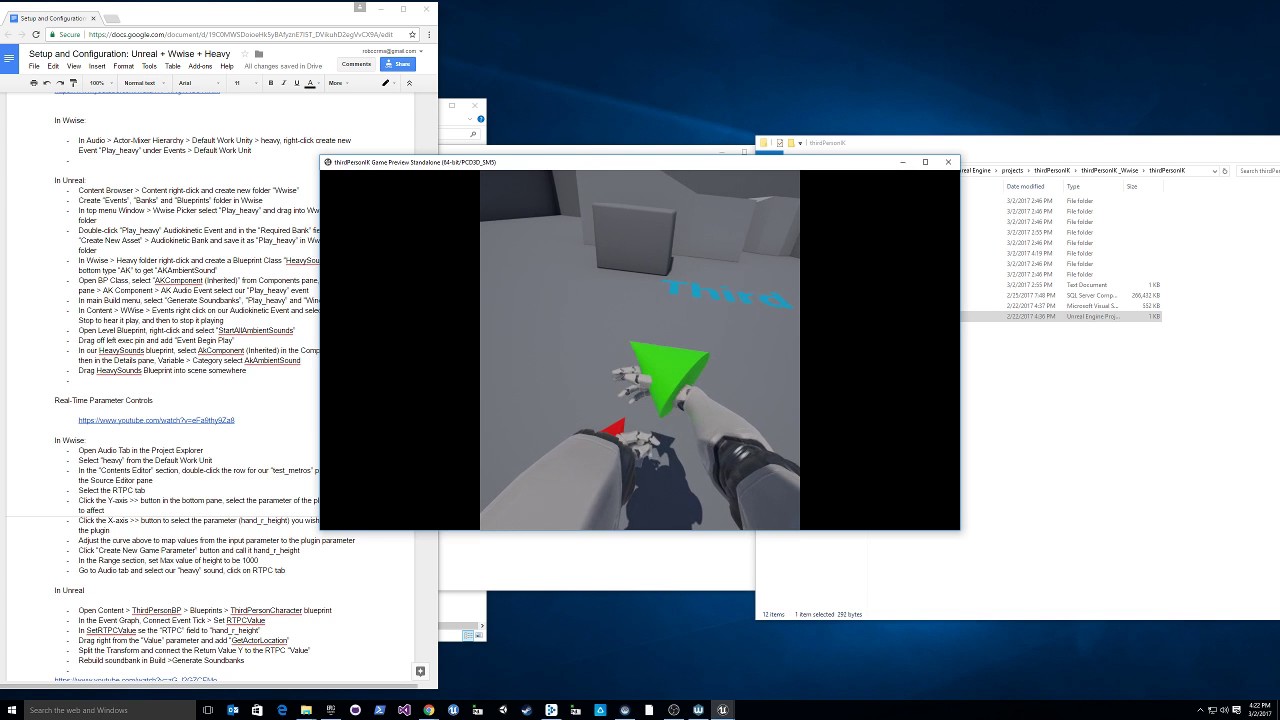Redo the edit in Google Docs toolbar
Image resolution: width=1280 pixels, height=720 pixels.
pyautogui.click(x=60, y=83)
